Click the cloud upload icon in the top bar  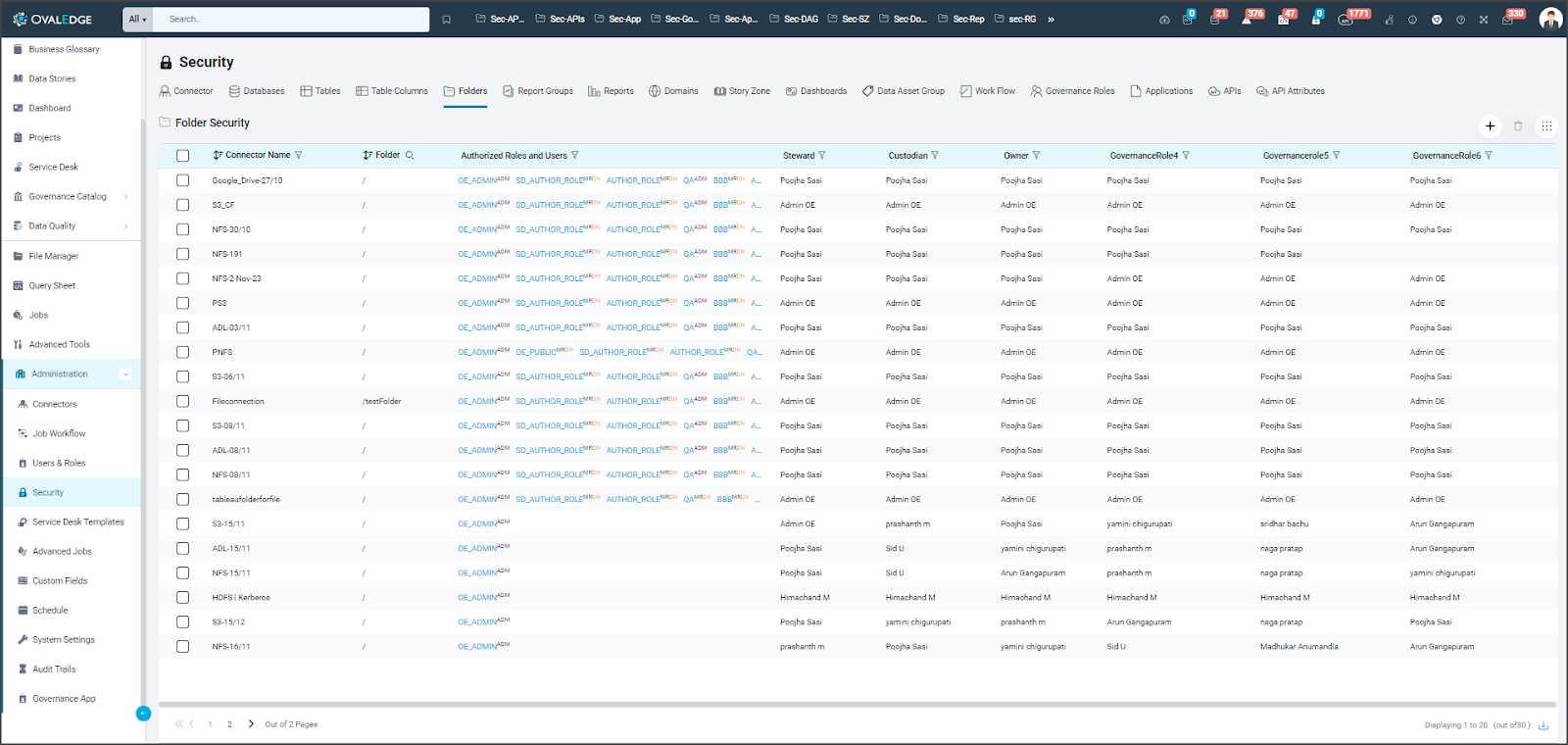pos(1164,19)
